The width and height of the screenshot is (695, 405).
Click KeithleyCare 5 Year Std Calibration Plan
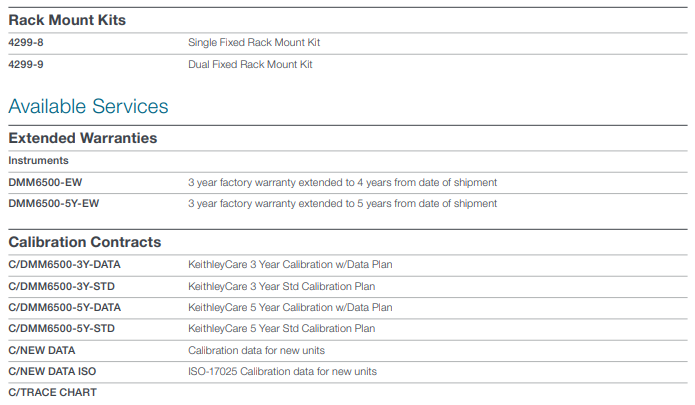[281, 328]
